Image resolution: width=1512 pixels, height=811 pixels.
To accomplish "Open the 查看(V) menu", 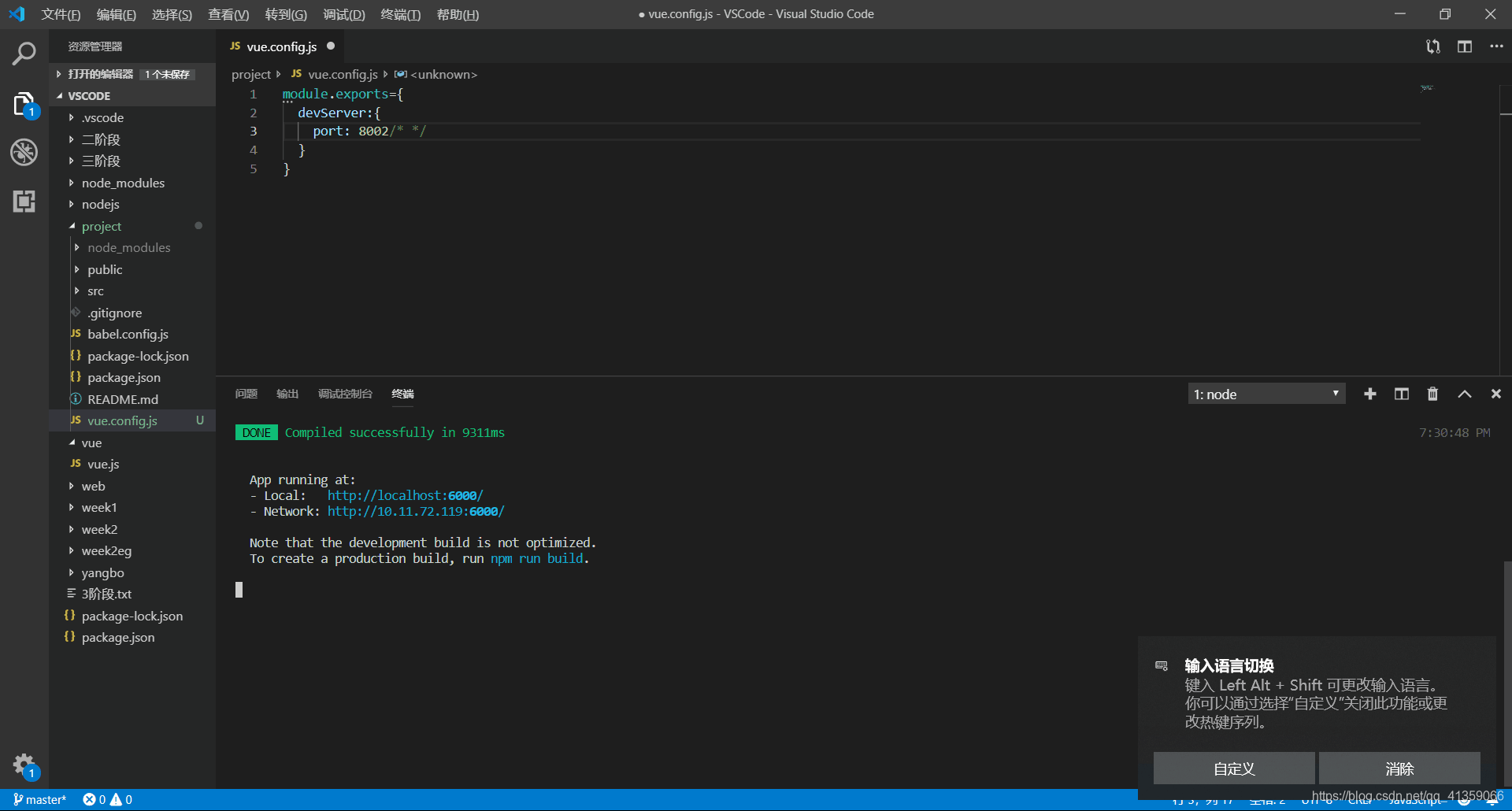I will [228, 14].
